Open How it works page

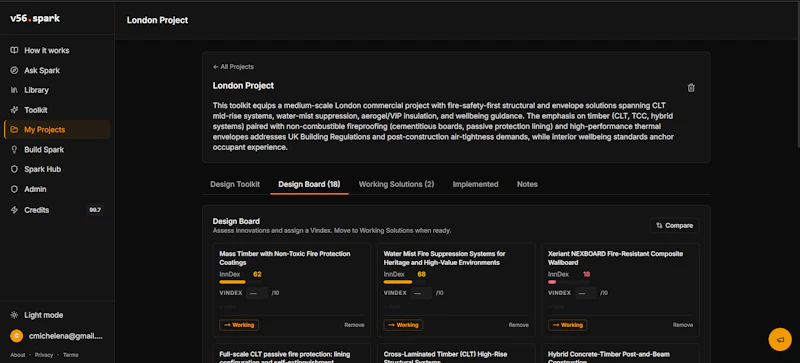(x=57, y=51)
